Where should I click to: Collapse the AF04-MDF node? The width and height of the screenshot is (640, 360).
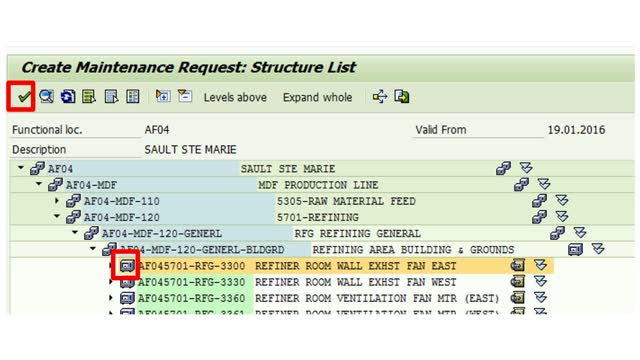[x=39, y=184]
